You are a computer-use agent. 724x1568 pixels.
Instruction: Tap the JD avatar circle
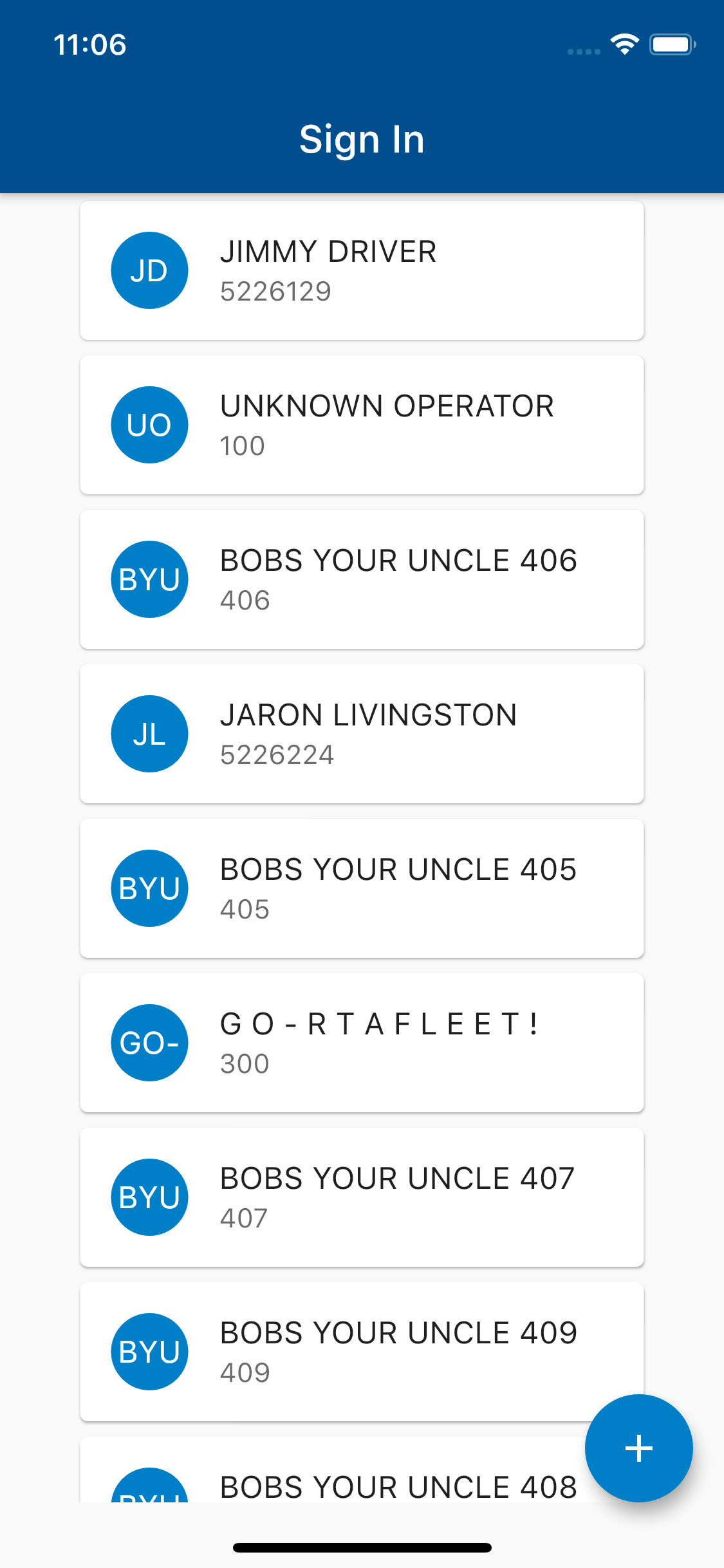click(149, 270)
